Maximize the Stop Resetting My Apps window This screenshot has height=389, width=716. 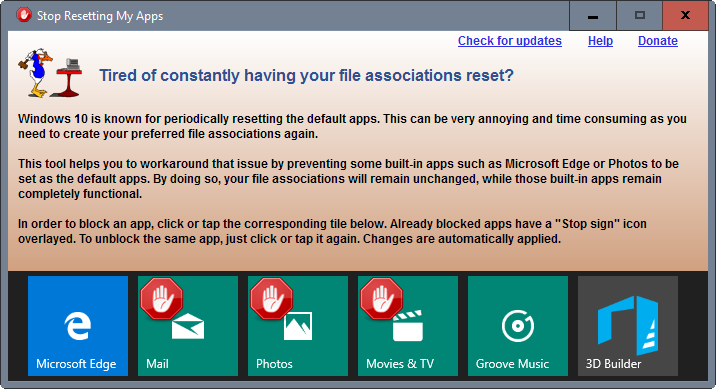(x=640, y=16)
